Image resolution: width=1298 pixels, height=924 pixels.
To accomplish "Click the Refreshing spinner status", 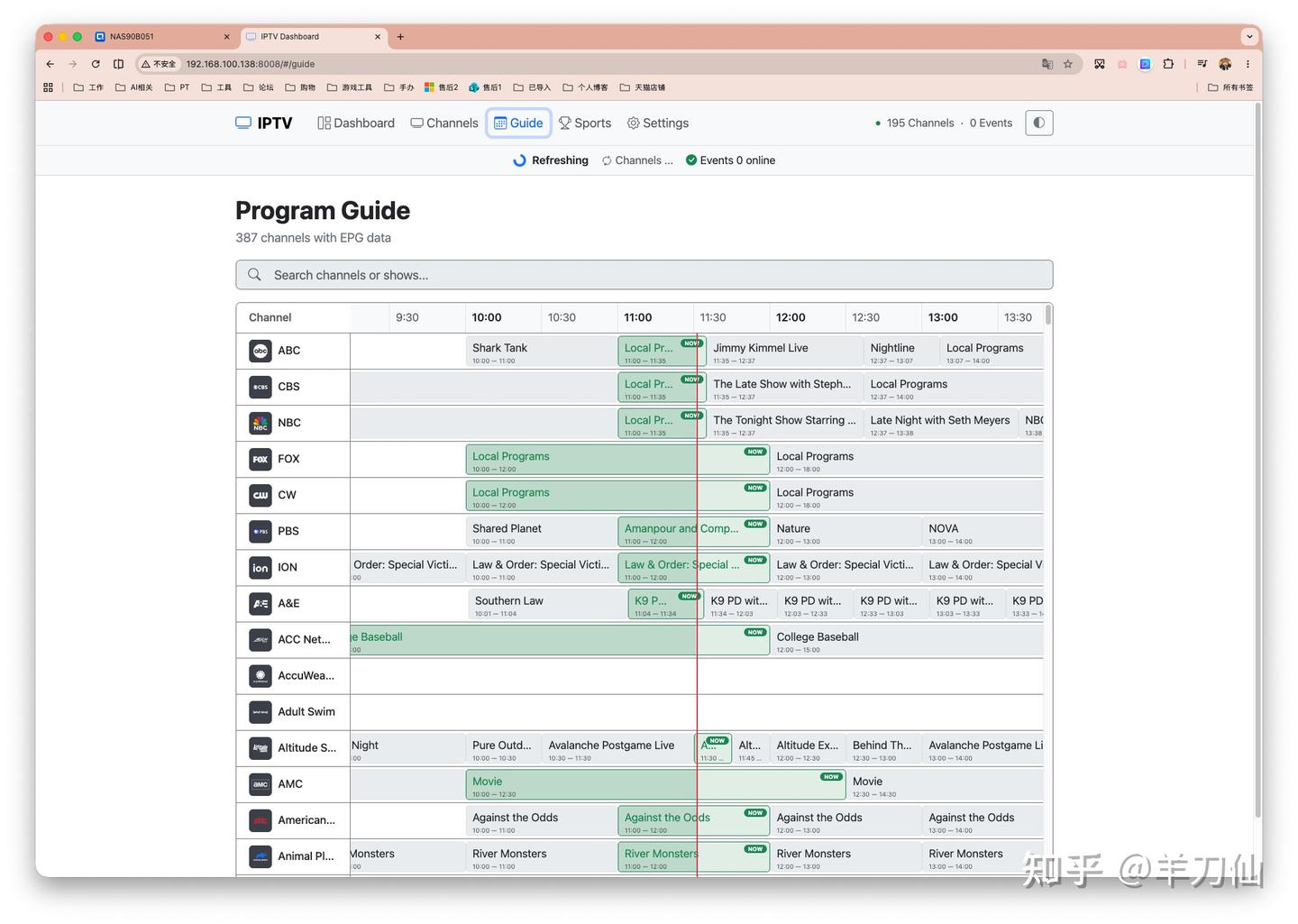I will 551,160.
